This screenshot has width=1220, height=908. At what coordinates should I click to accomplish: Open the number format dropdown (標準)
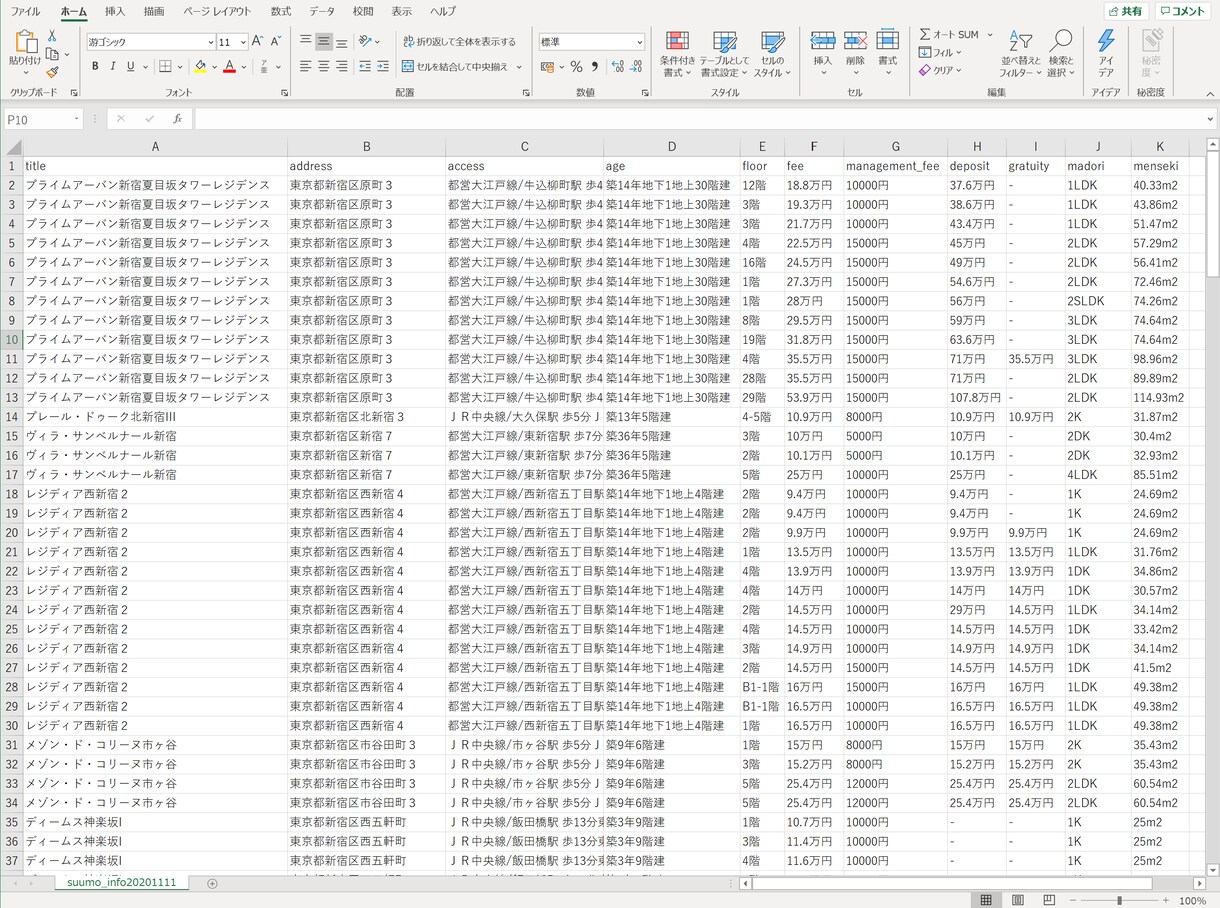(x=640, y=42)
